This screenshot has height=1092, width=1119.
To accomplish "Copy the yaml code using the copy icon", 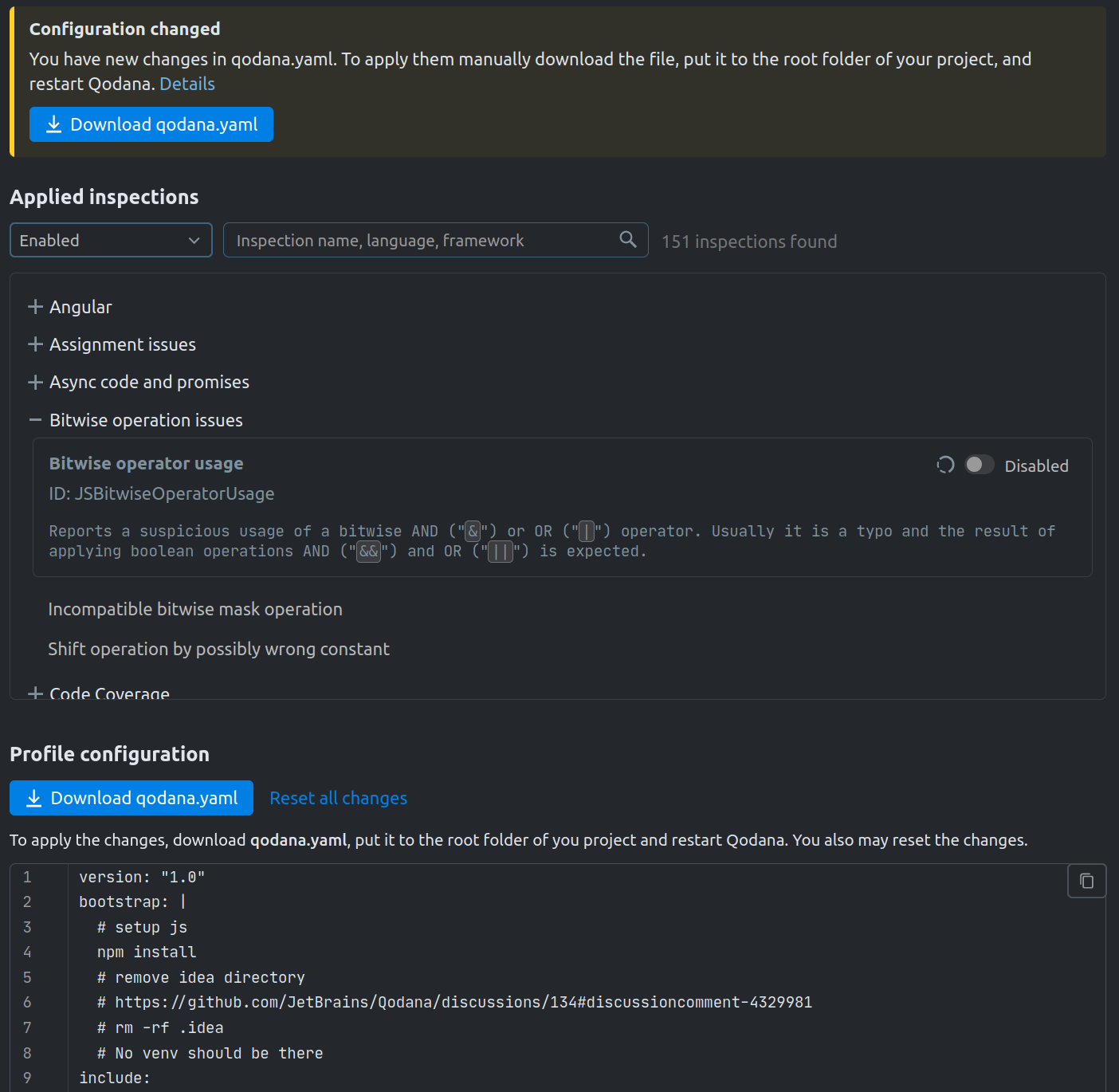I will pyautogui.click(x=1086, y=881).
